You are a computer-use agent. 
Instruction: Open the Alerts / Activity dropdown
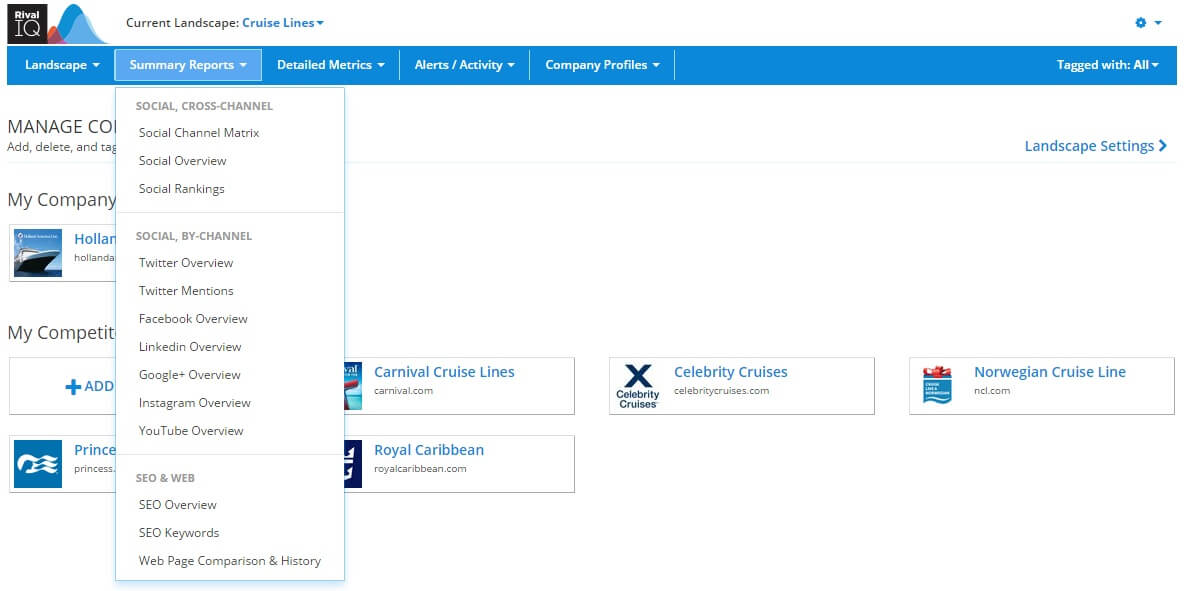(x=464, y=65)
